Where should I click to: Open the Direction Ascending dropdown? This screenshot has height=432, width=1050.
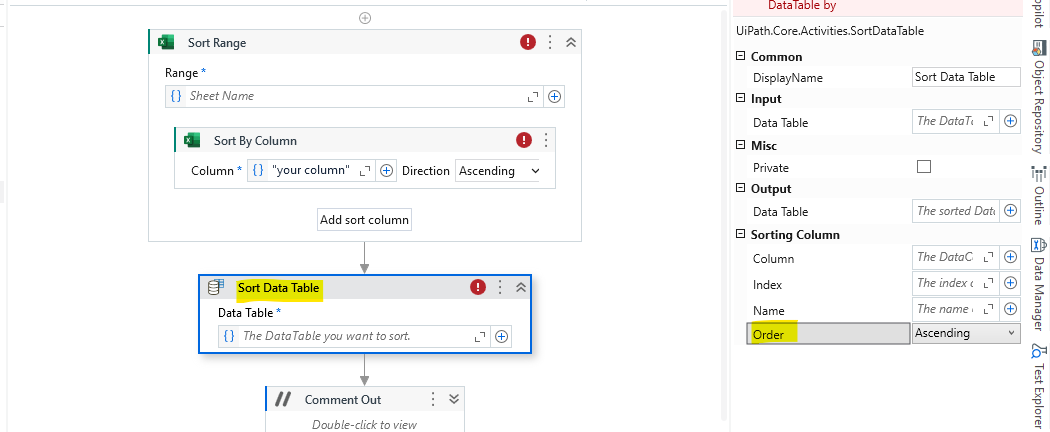[498, 170]
